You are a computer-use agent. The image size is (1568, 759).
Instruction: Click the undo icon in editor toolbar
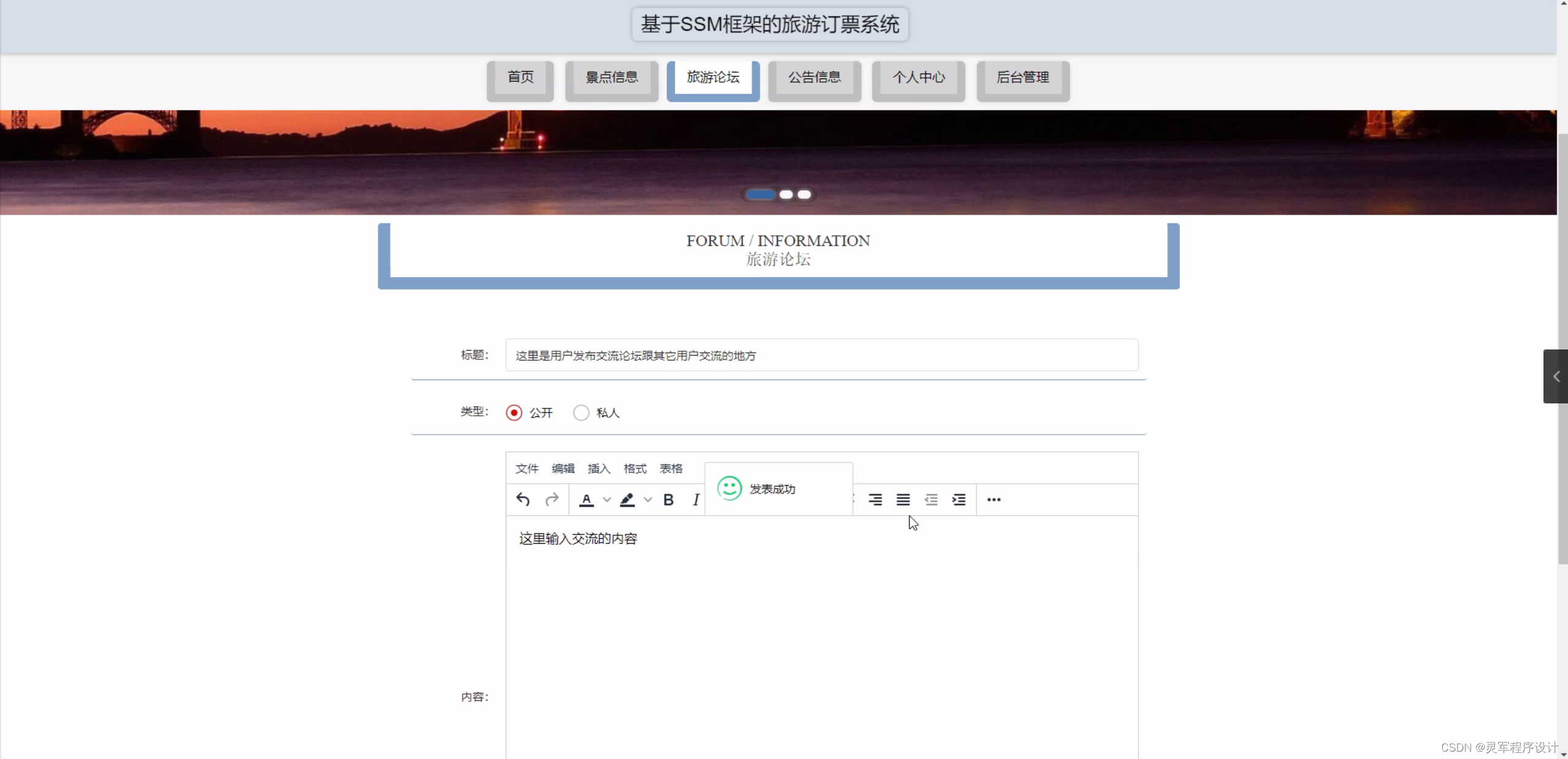(x=523, y=500)
